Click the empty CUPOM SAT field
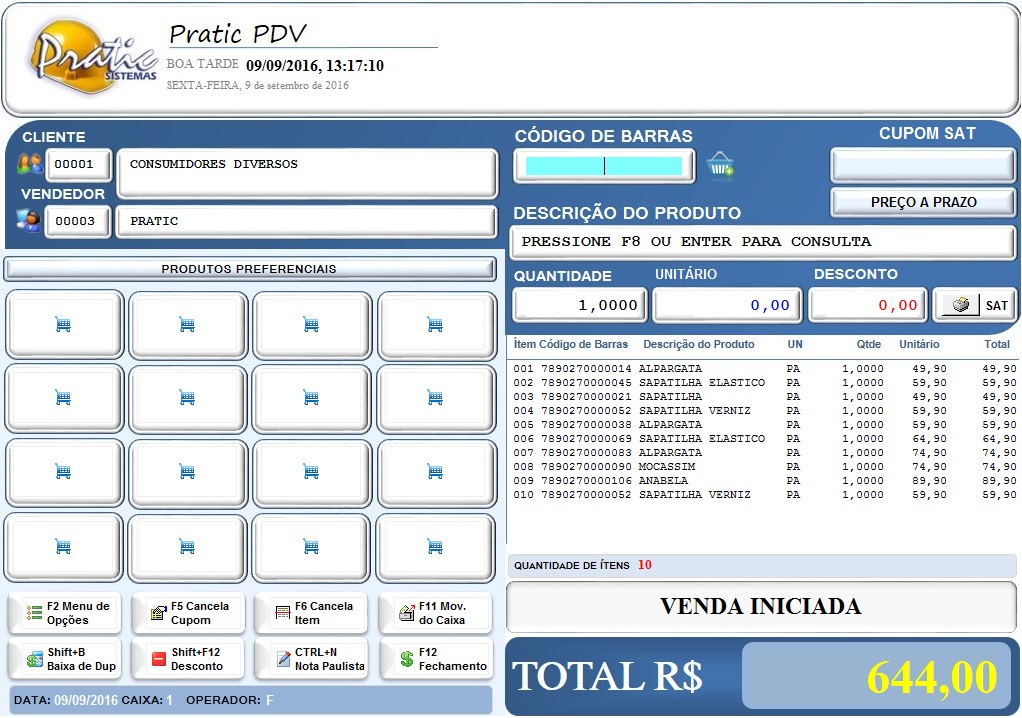This screenshot has width=1022, height=718. [x=923, y=165]
